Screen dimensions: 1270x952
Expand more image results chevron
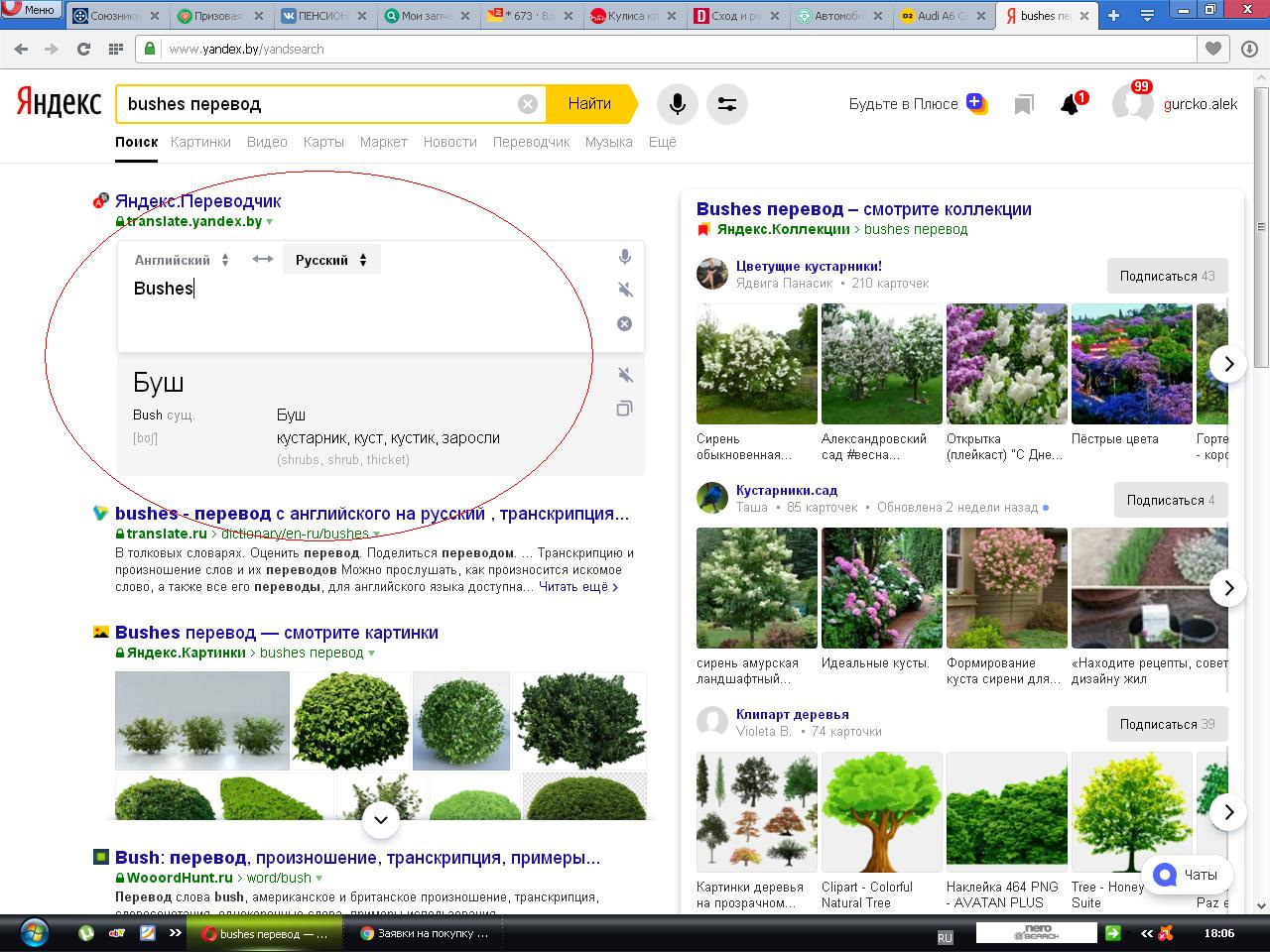coord(380,819)
